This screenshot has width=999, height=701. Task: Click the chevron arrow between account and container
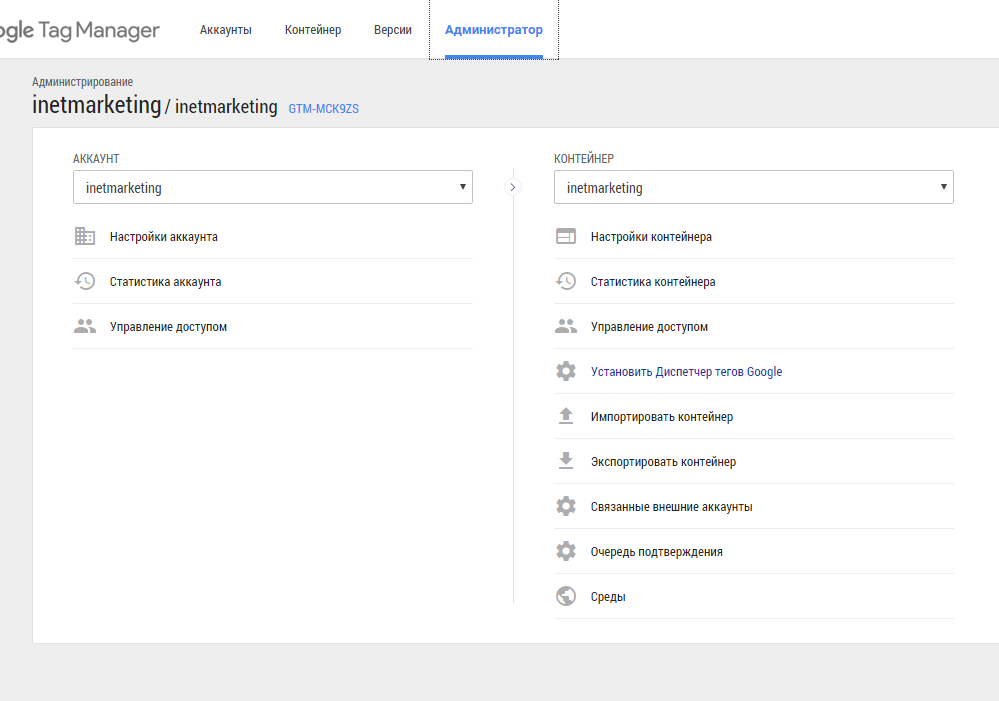point(513,187)
